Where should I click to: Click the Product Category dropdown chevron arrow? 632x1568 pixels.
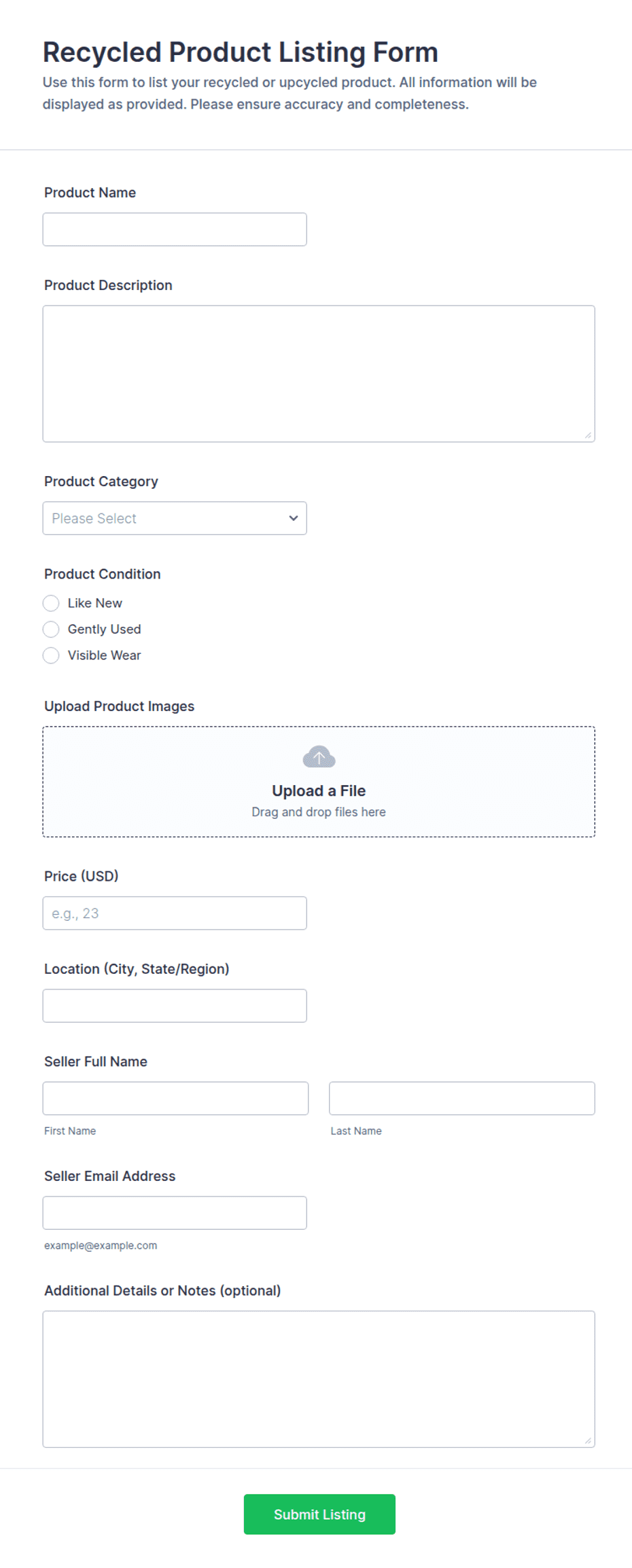point(294,518)
